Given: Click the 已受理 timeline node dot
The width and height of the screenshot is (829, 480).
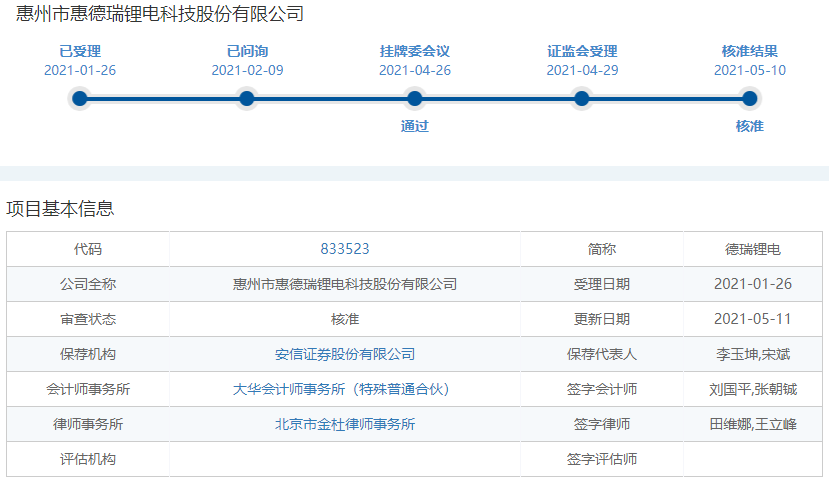Looking at the screenshot, I should click(80, 98).
